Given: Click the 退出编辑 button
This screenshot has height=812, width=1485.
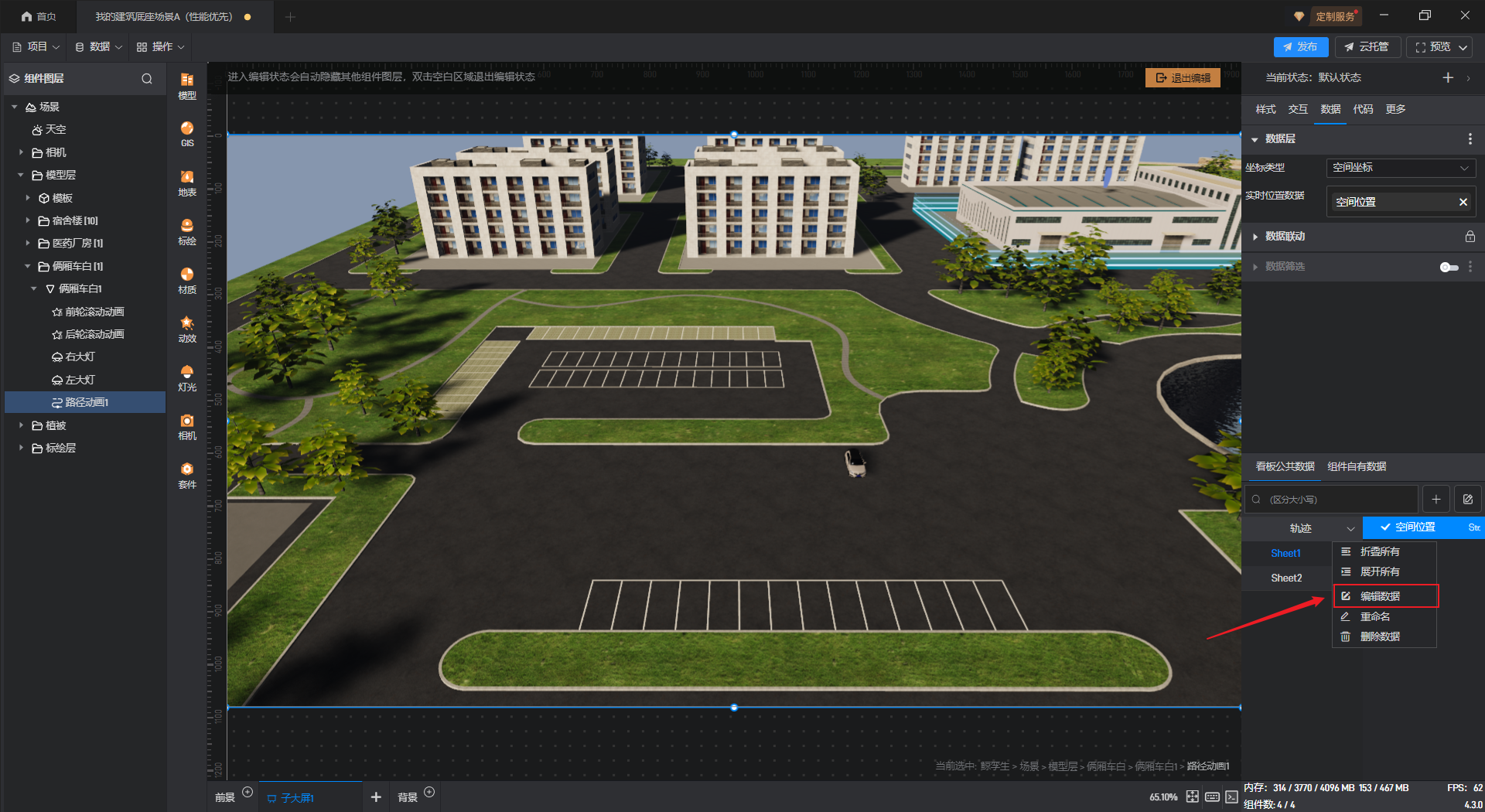Looking at the screenshot, I should pyautogui.click(x=1183, y=78).
